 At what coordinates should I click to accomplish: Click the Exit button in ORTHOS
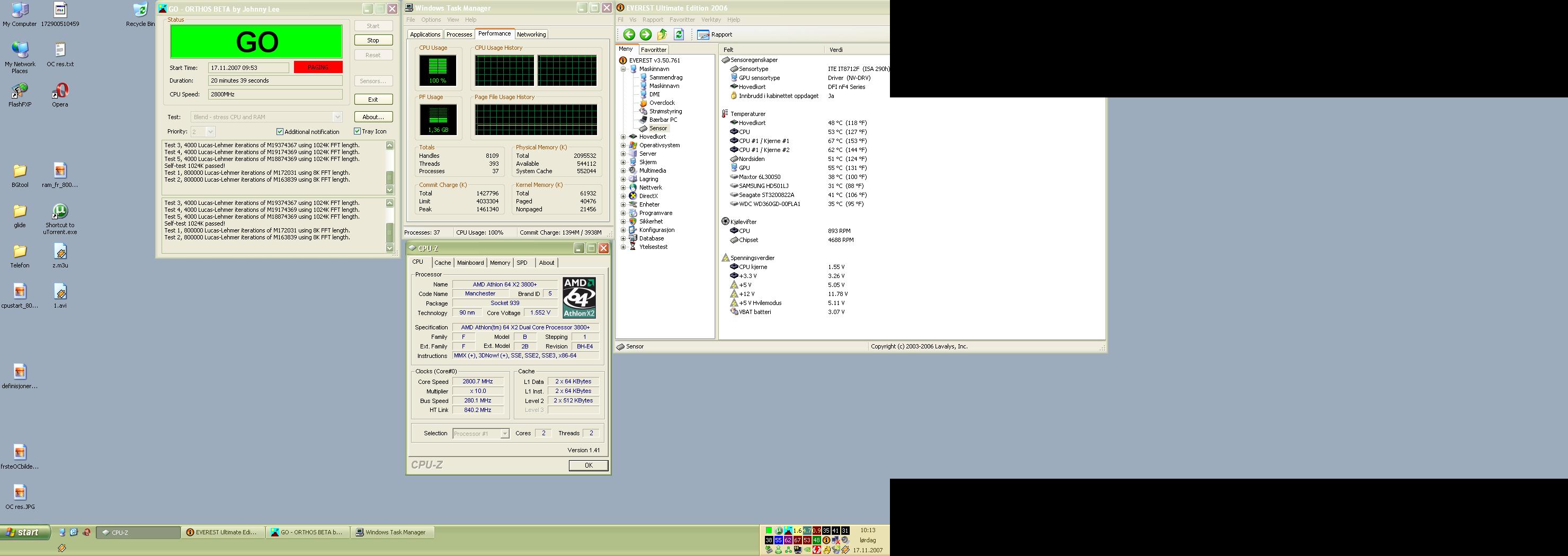tap(373, 99)
